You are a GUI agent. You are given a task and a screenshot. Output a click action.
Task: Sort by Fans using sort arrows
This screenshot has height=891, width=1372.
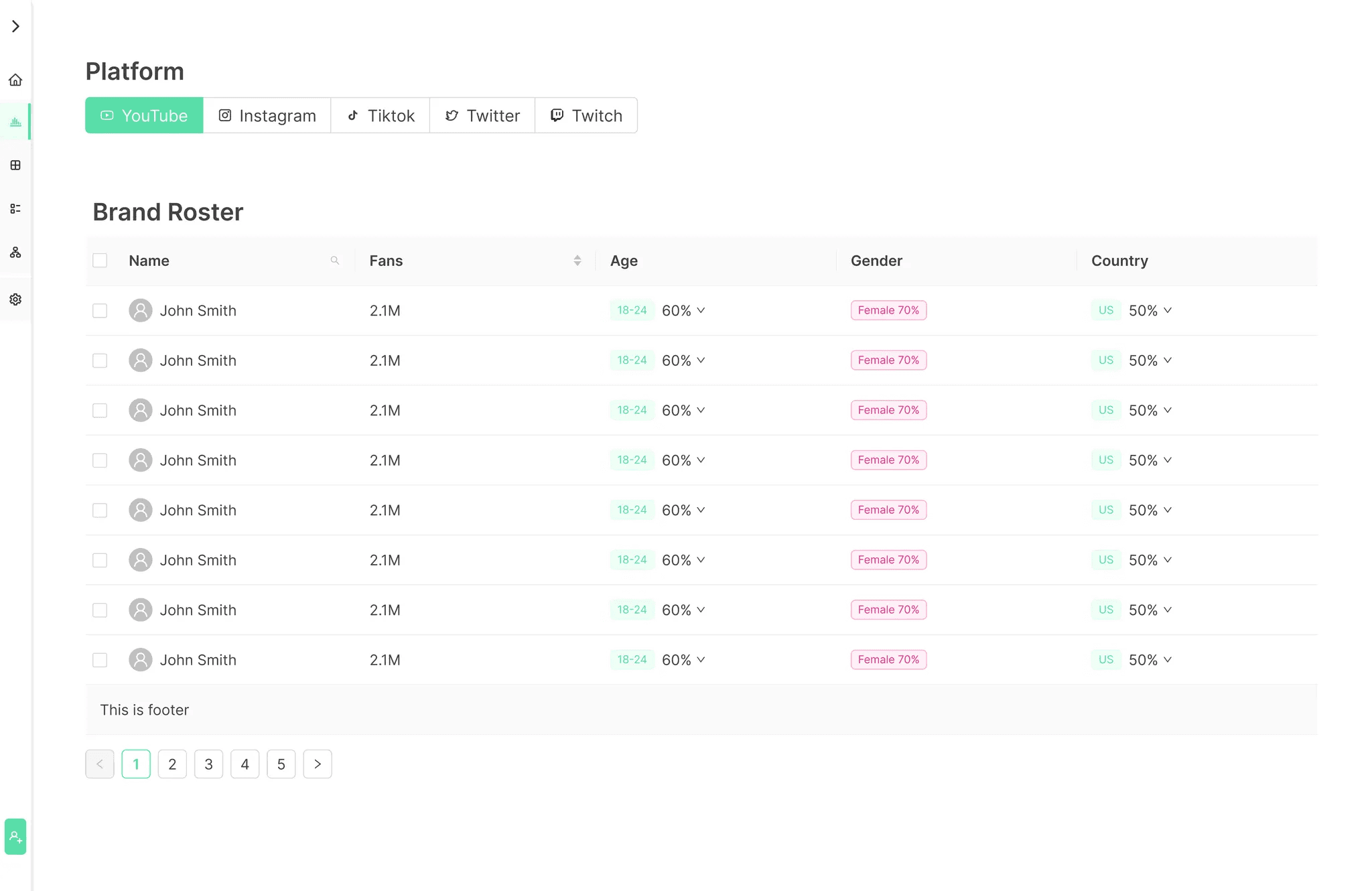577,261
